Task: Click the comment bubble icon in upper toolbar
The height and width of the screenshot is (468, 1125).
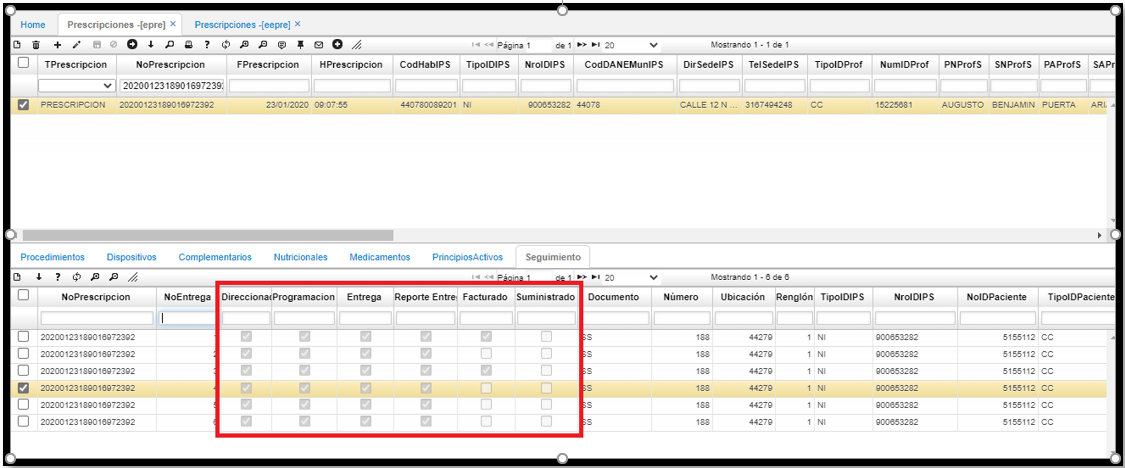Action: (x=282, y=45)
